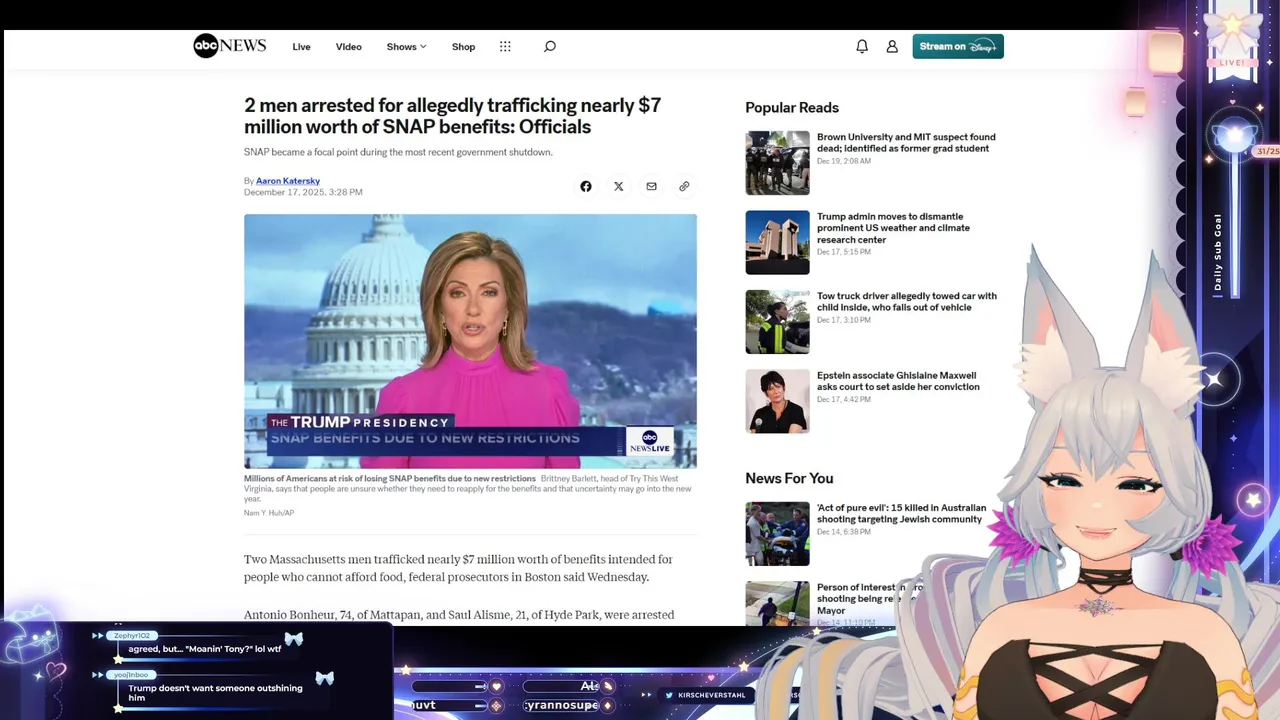Click the weather research center building thumbnail

(x=777, y=242)
